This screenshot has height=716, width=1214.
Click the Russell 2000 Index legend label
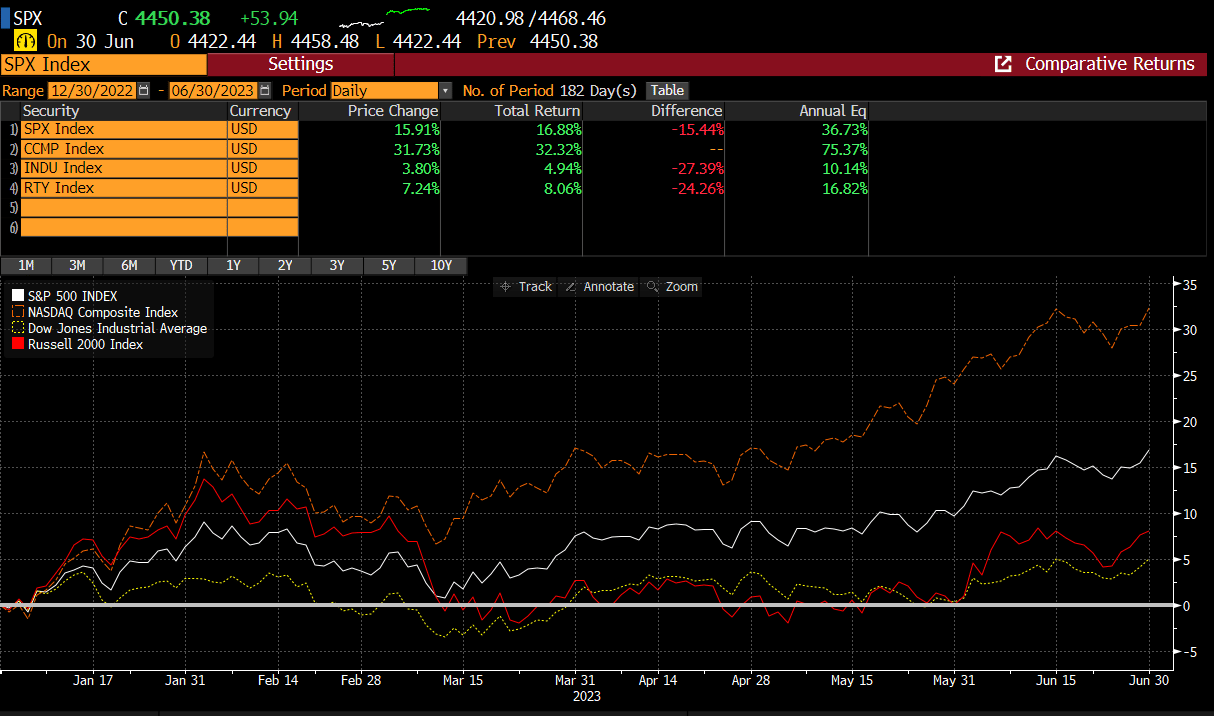point(85,344)
